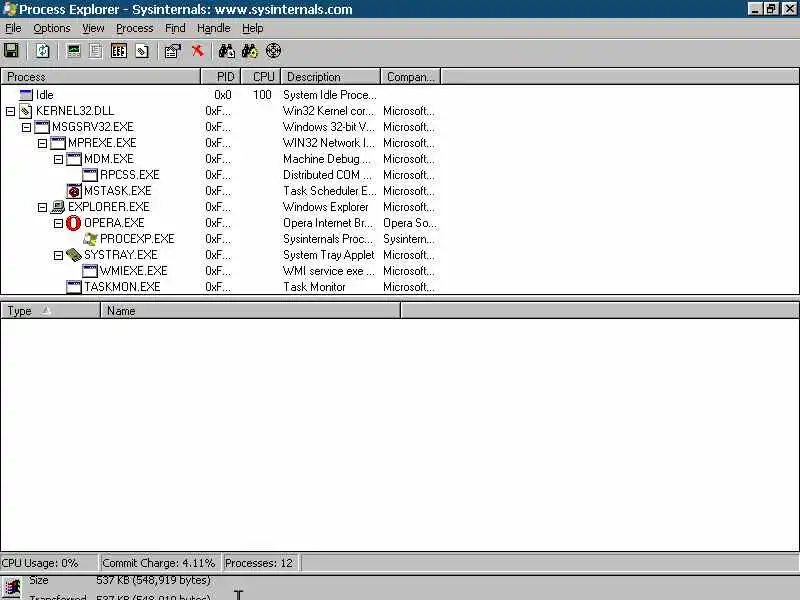Click the MDM.EXE window icon
The height and width of the screenshot is (600, 800).
click(74, 159)
